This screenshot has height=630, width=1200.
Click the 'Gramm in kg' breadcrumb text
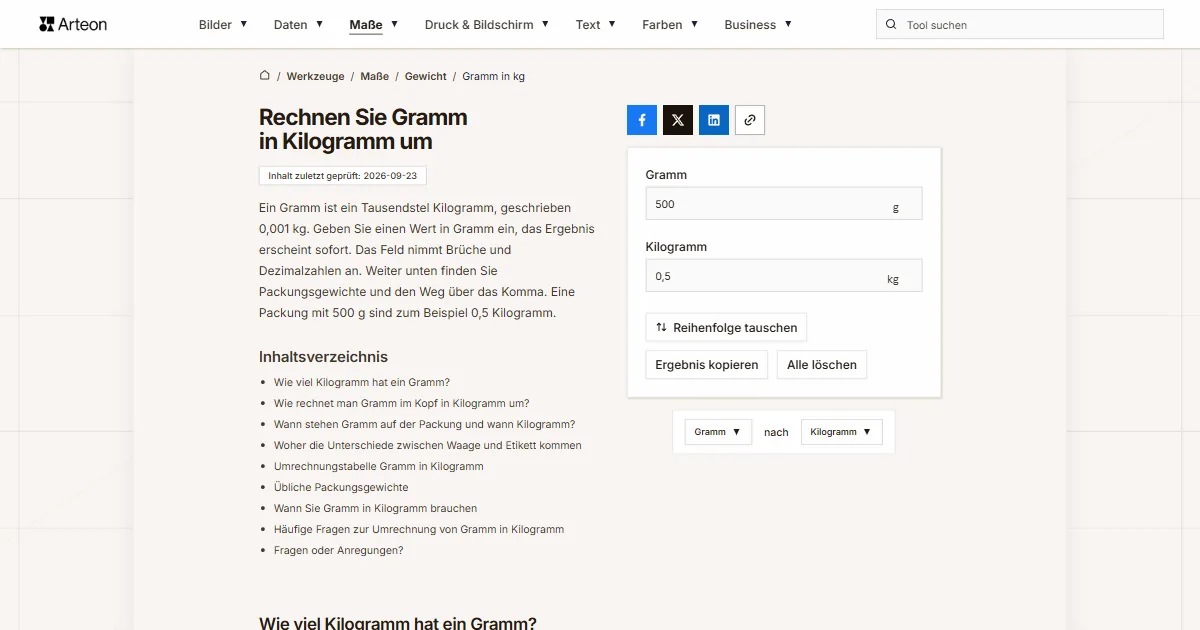pos(494,76)
